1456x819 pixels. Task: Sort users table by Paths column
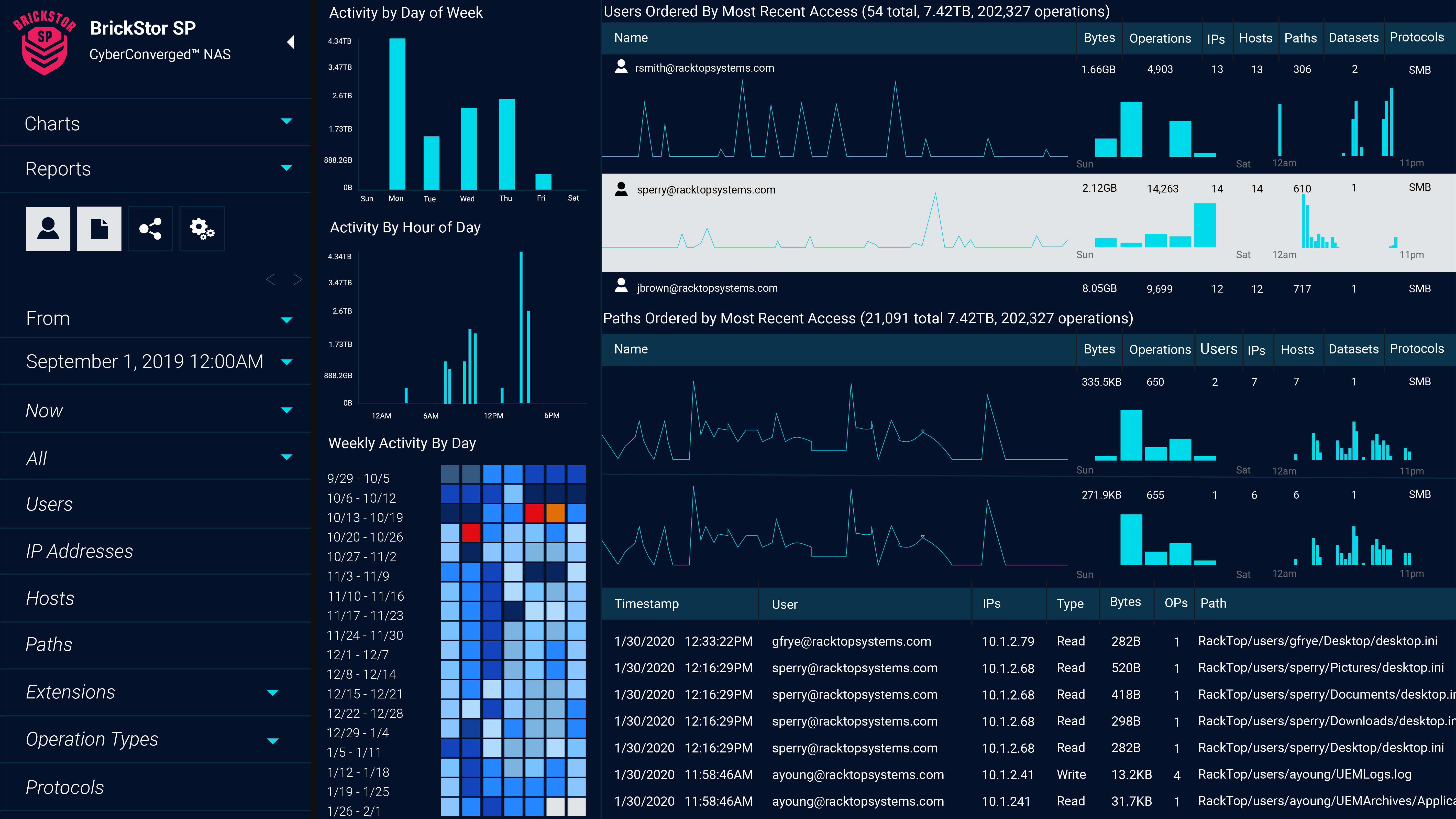coord(1300,38)
